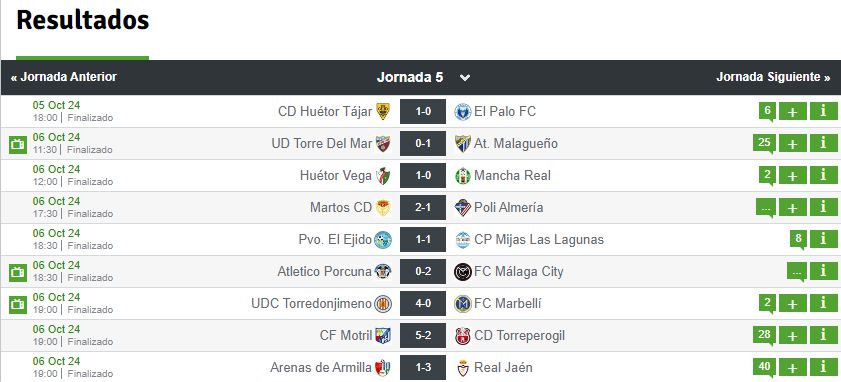Click the 5-2 score for CF Motril match

pos(423,336)
